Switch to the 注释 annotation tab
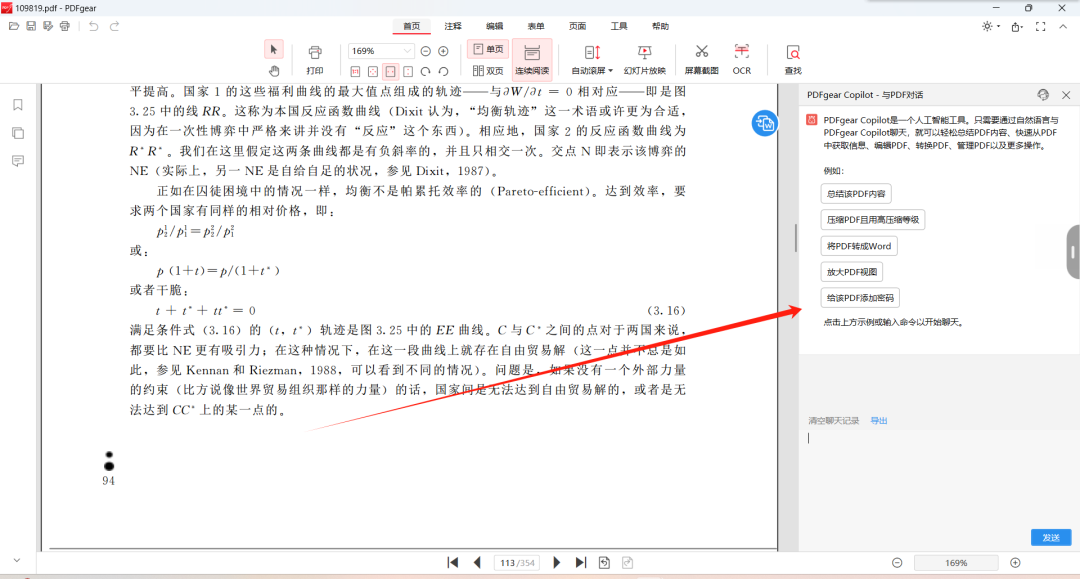This screenshot has height=579, width=1080. click(453, 26)
